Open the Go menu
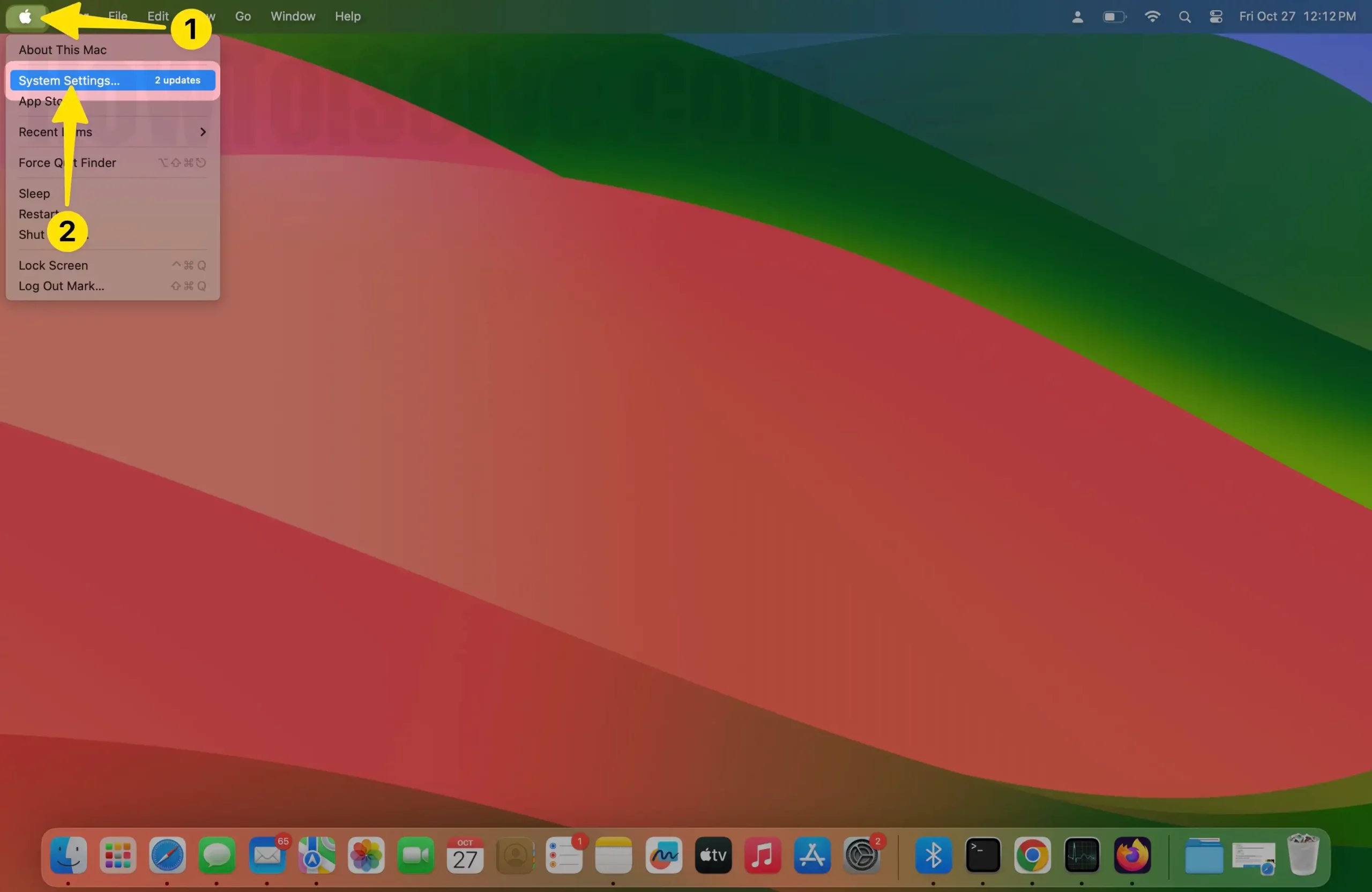 [243, 16]
